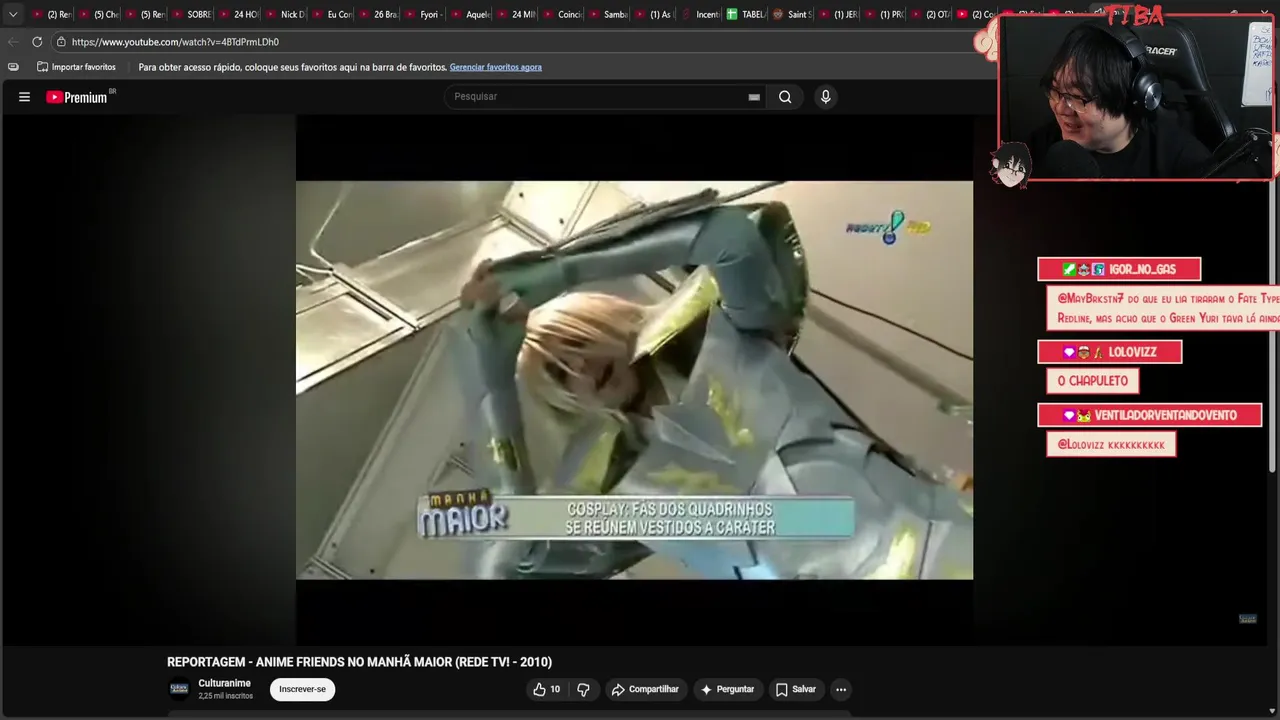Switch to the (2) OTA tab
The width and height of the screenshot is (1280, 720).
click(x=930, y=14)
